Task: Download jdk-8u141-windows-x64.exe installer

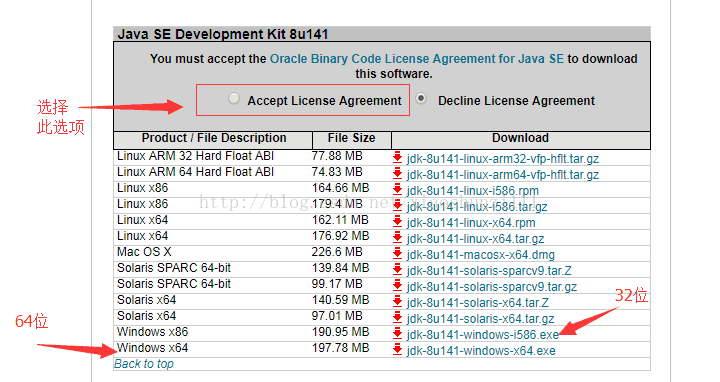Action: (481, 351)
